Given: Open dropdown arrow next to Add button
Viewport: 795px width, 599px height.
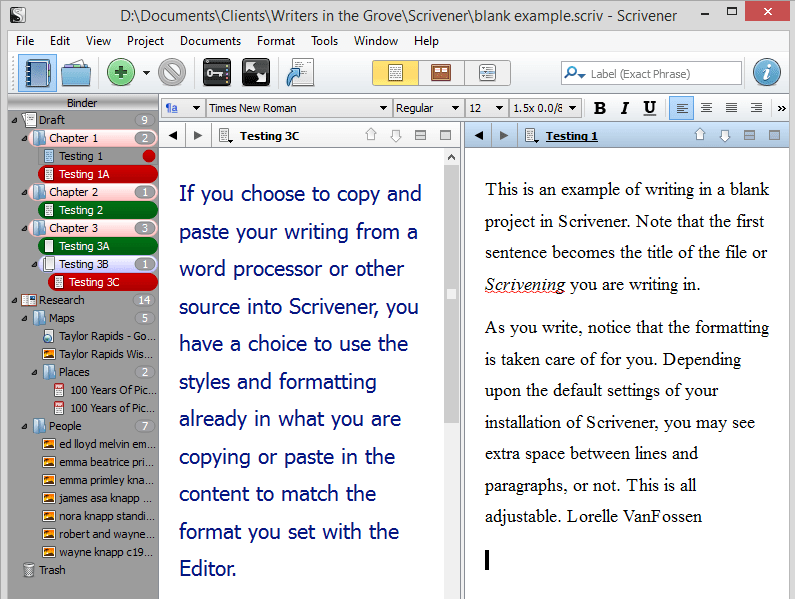Looking at the screenshot, I should (x=146, y=73).
